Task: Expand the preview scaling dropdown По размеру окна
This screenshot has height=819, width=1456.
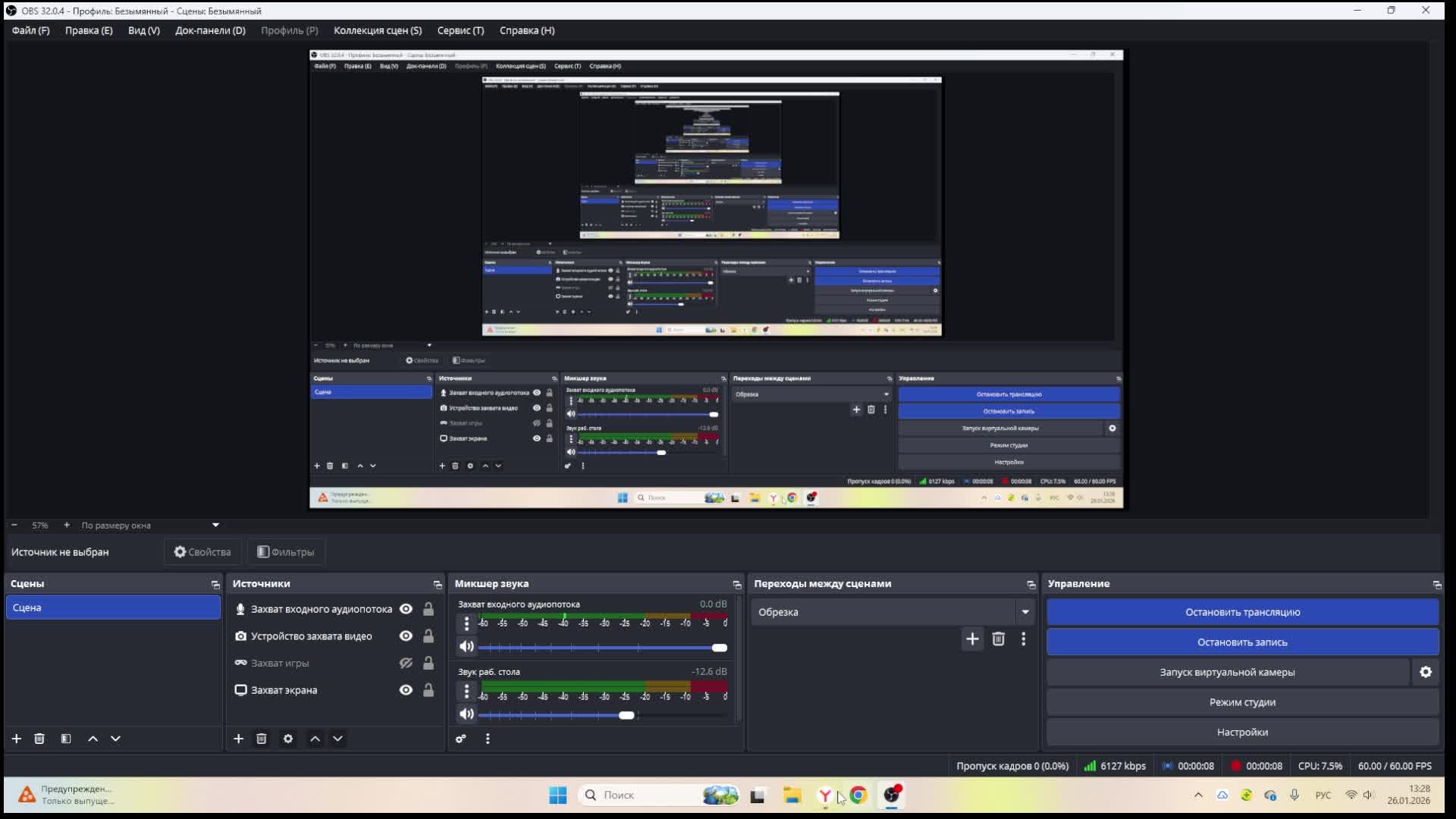Action: (x=215, y=525)
